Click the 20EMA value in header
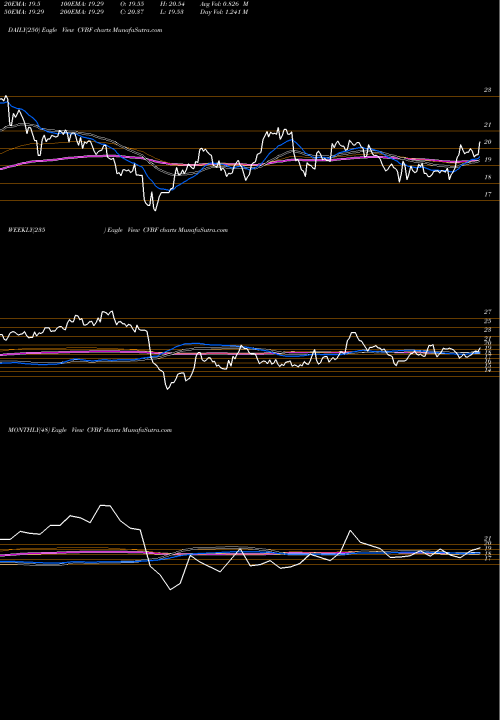 pyautogui.click(x=22, y=4)
